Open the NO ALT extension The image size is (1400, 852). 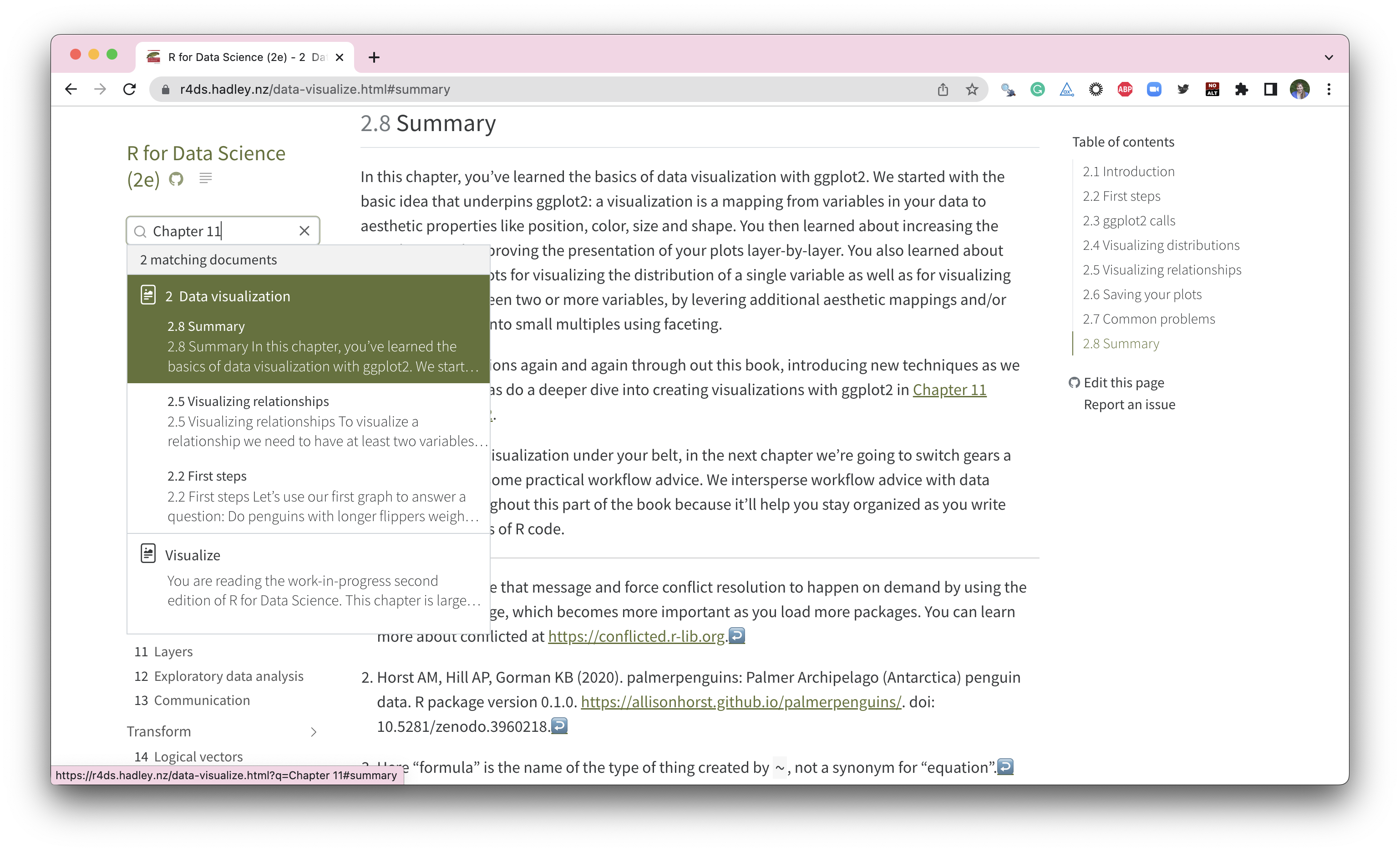1212,89
